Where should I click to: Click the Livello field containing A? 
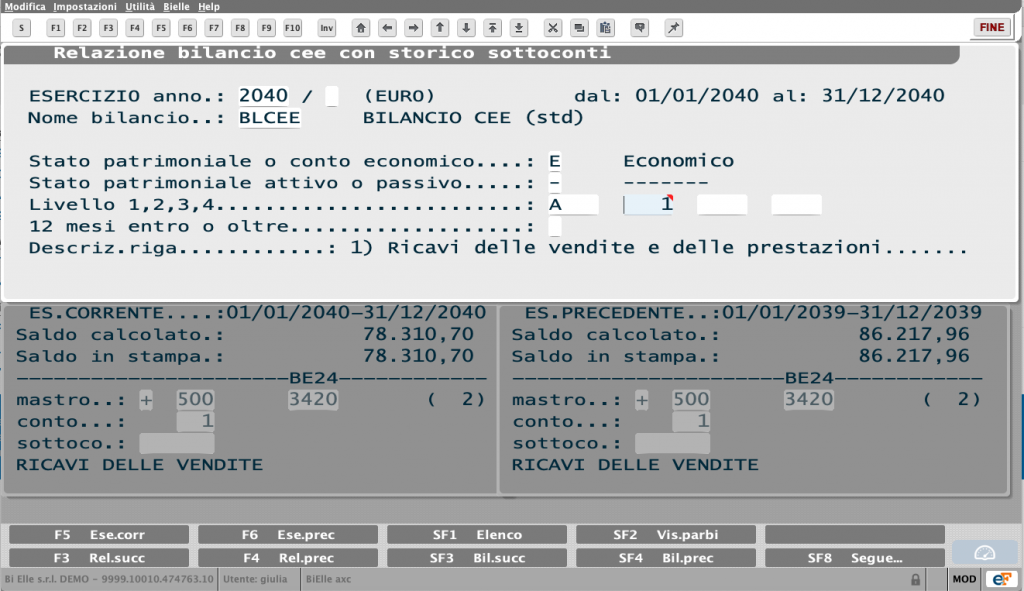573,205
